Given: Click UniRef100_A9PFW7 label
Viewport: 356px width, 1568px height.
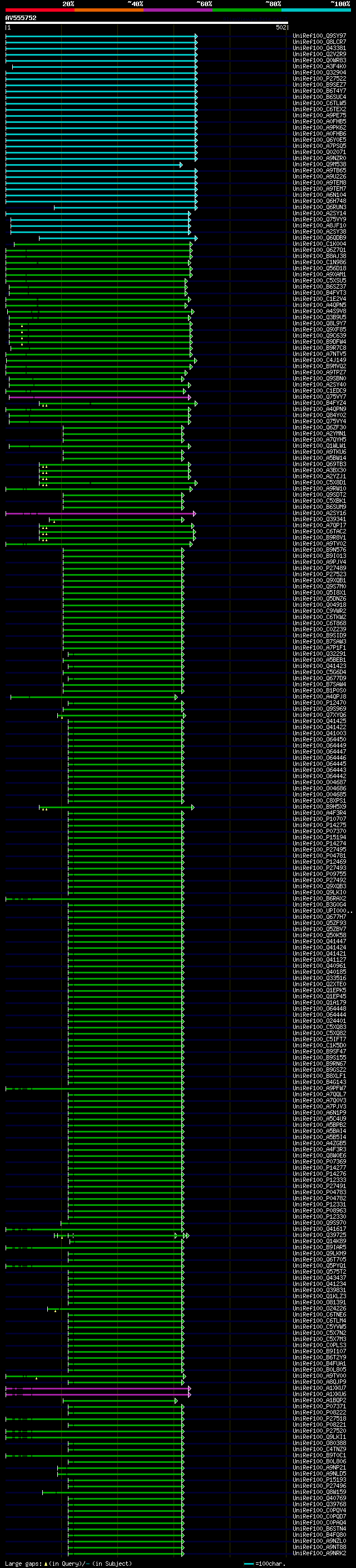Looking at the screenshot, I should [x=319, y=1089].
